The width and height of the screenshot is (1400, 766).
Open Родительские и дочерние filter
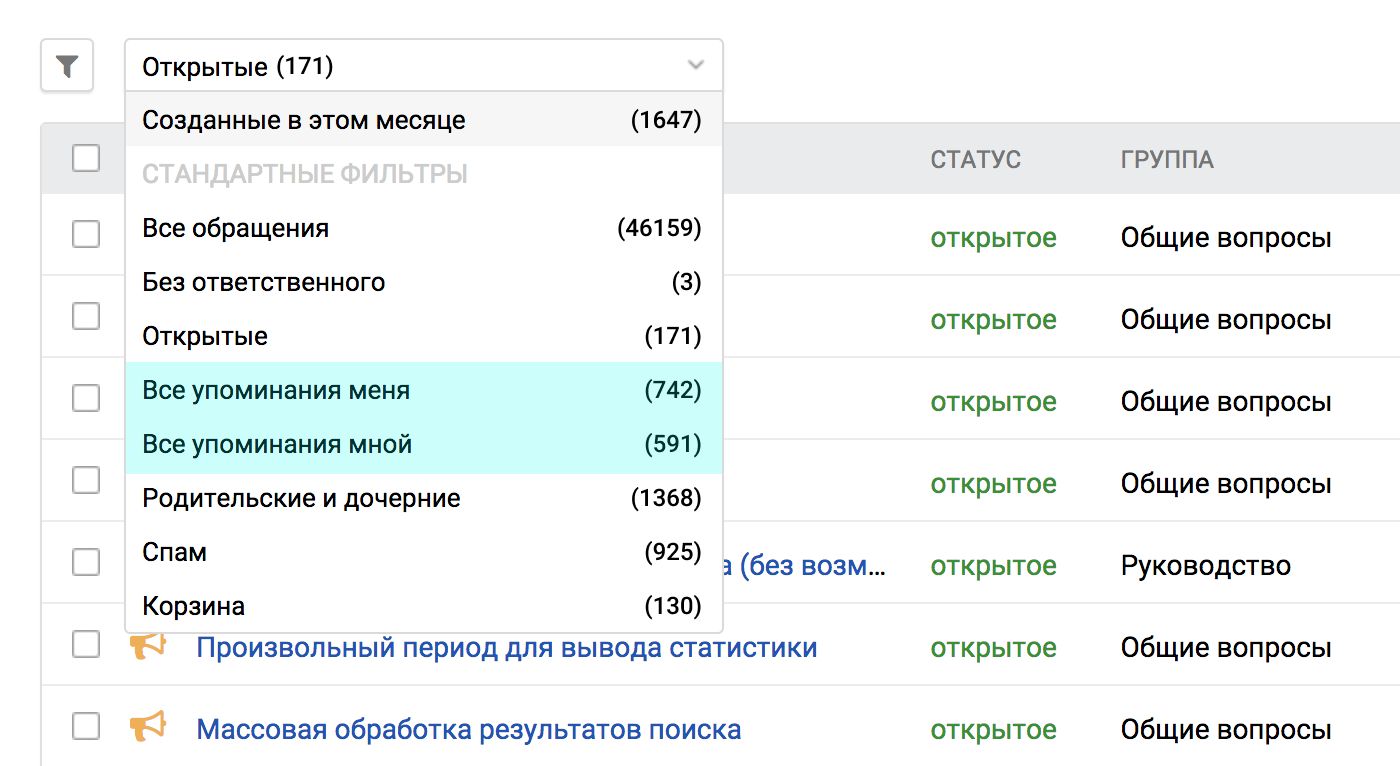pyautogui.click(x=301, y=498)
